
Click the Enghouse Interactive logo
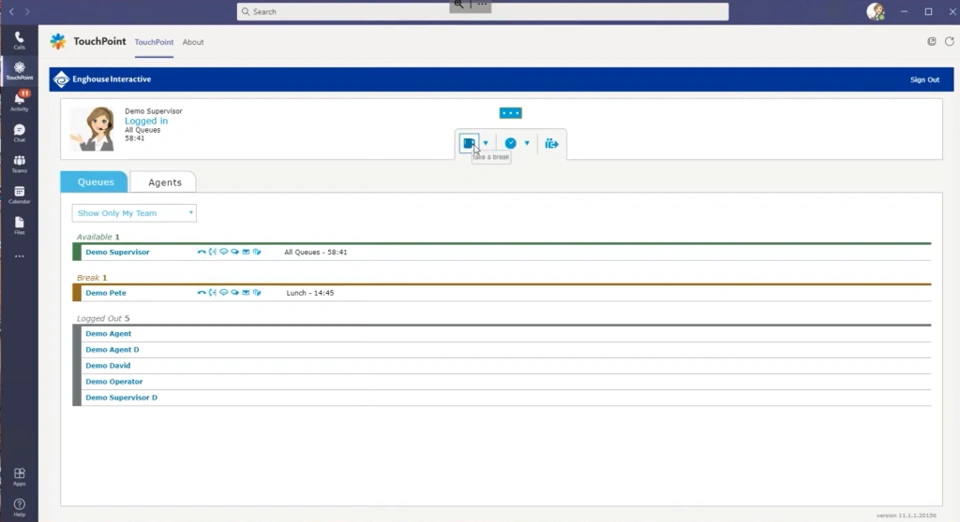pyautogui.click(x=103, y=80)
